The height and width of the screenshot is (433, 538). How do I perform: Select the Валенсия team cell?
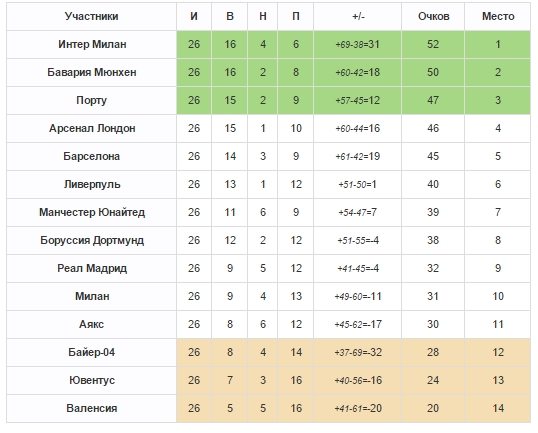pos(92,408)
